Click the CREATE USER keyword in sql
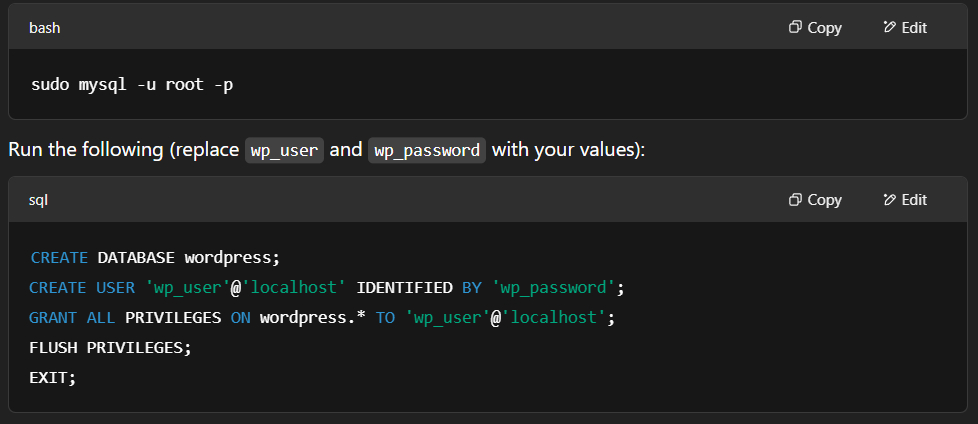The height and width of the screenshot is (424, 978). 82,287
